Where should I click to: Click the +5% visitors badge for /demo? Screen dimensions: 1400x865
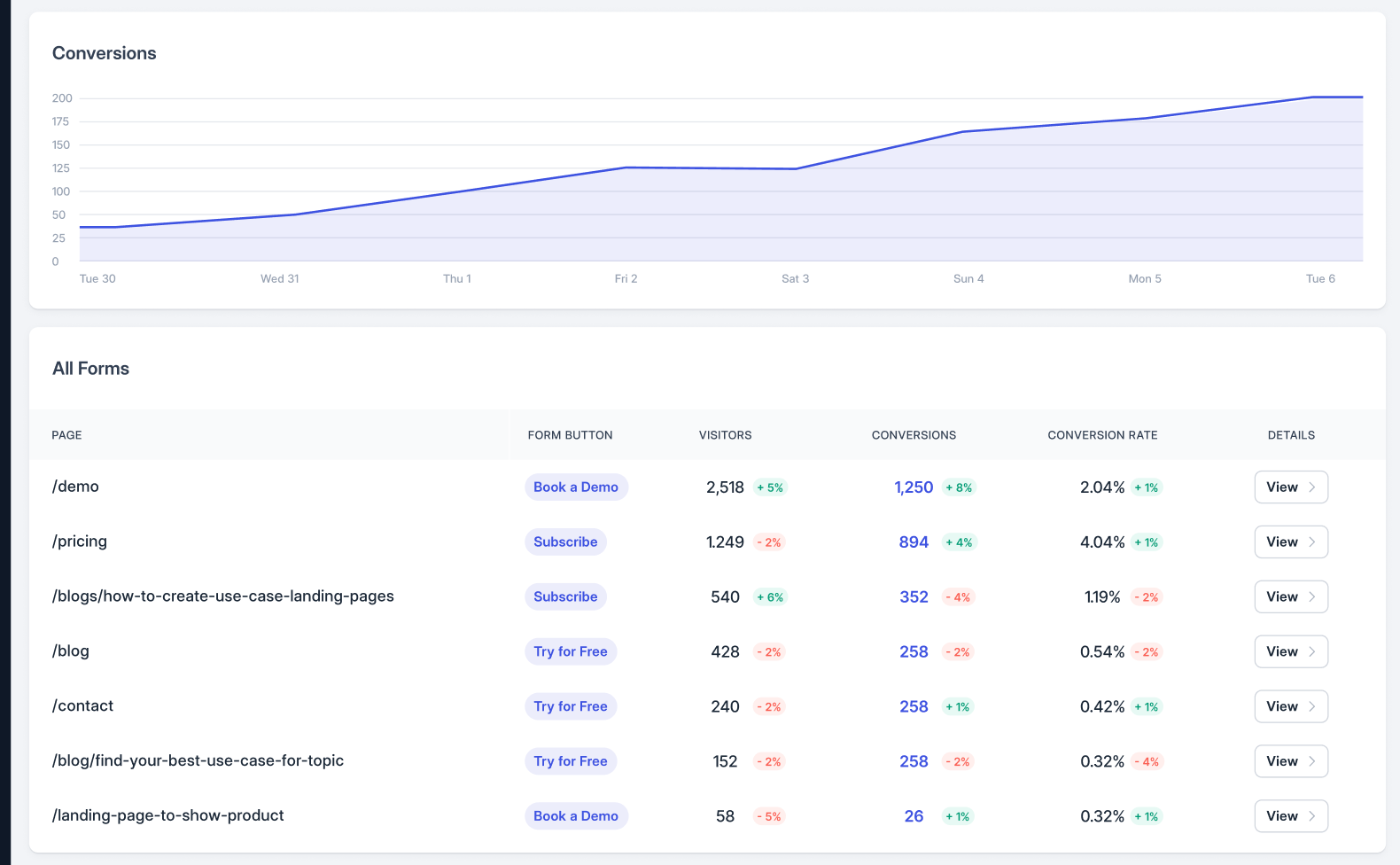770,487
